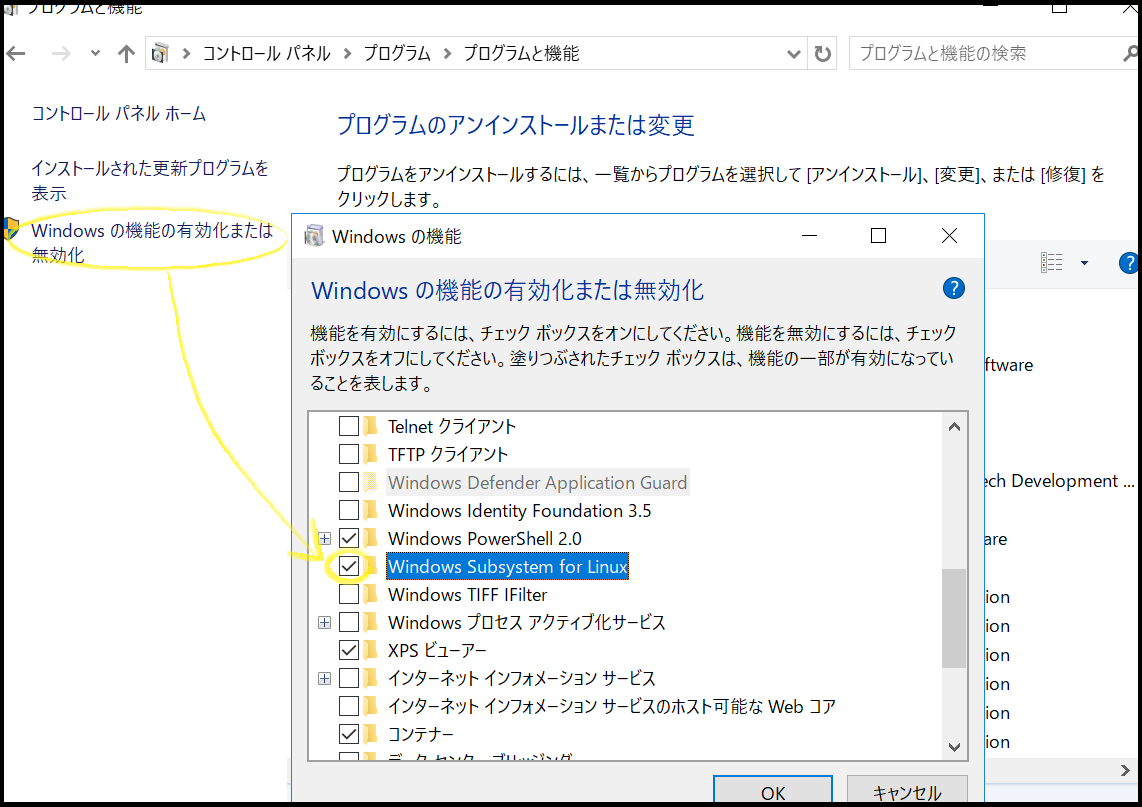The image size is (1142, 807).
Task: Check TFTP クライアント checkbox
Action: [x=349, y=454]
